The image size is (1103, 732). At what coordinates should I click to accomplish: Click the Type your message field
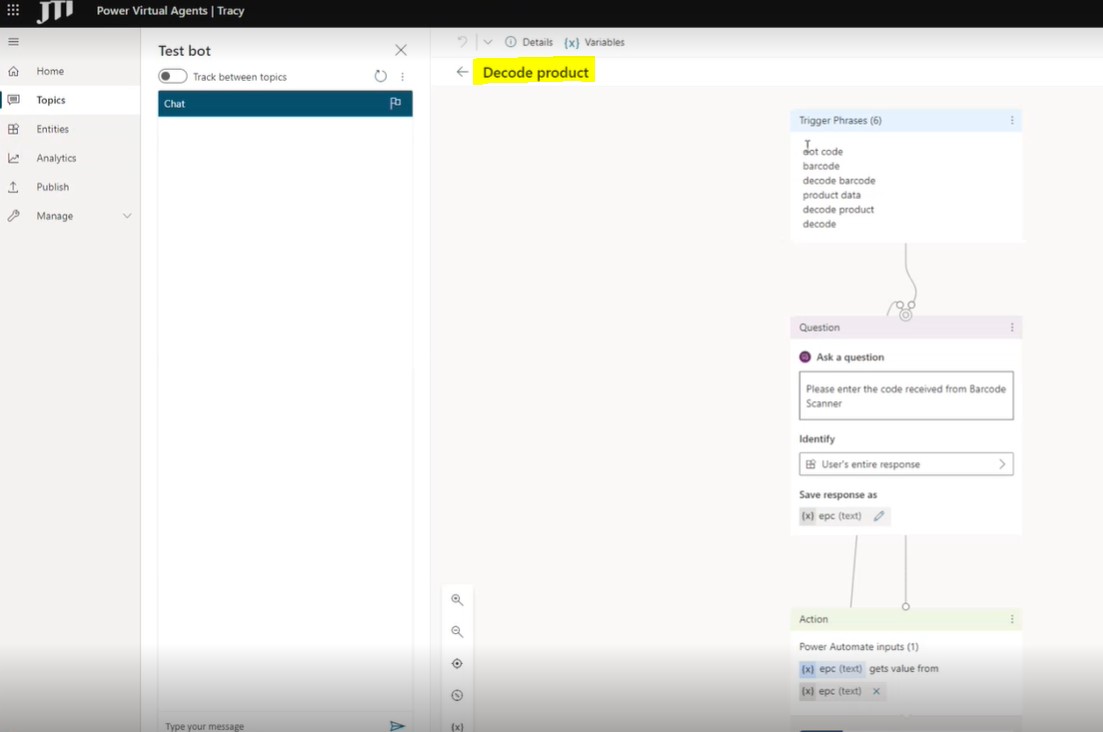coord(274,725)
